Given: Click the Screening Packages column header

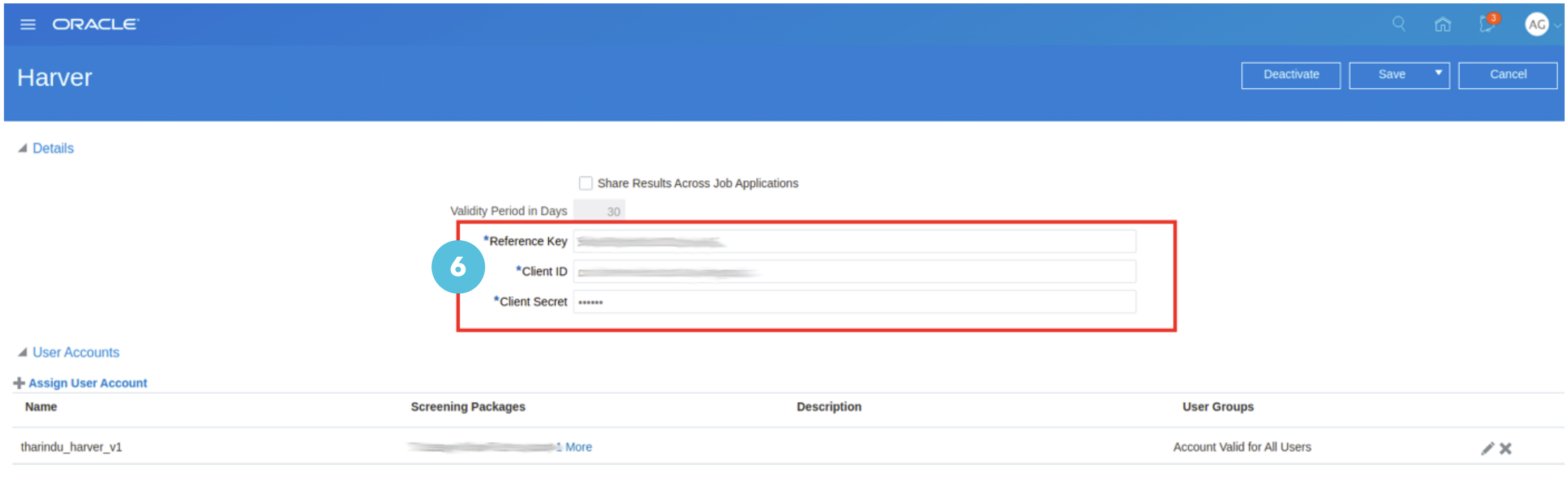Looking at the screenshot, I should click(468, 407).
